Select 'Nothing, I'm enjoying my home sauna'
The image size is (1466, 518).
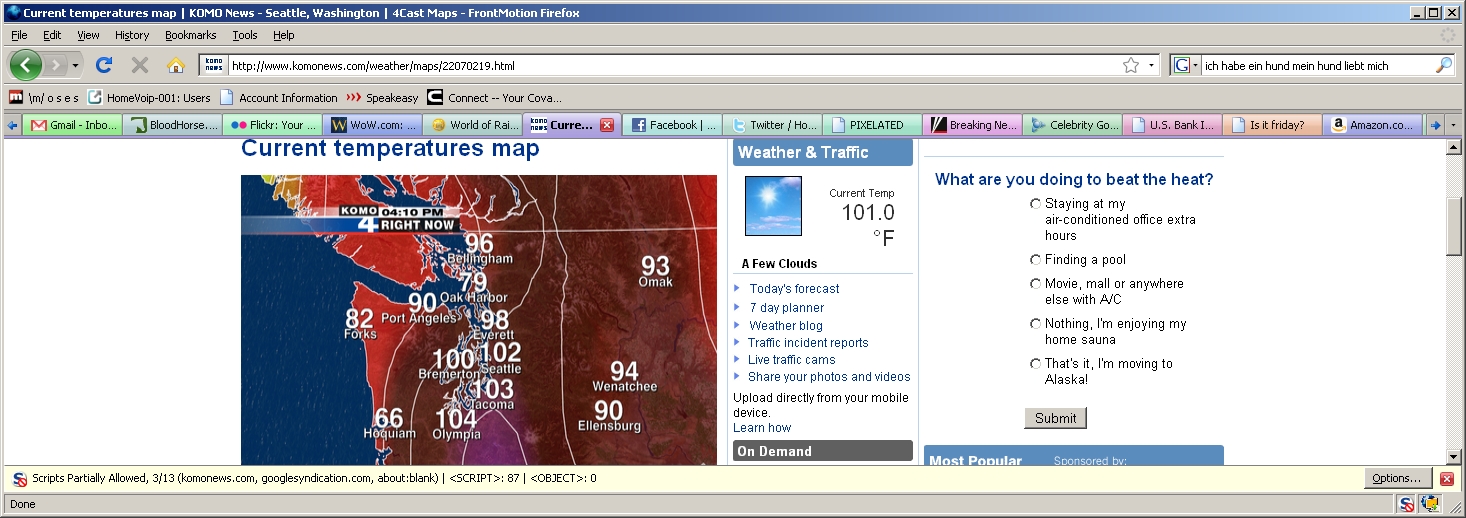pyautogui.click(x=1035, y=323)
